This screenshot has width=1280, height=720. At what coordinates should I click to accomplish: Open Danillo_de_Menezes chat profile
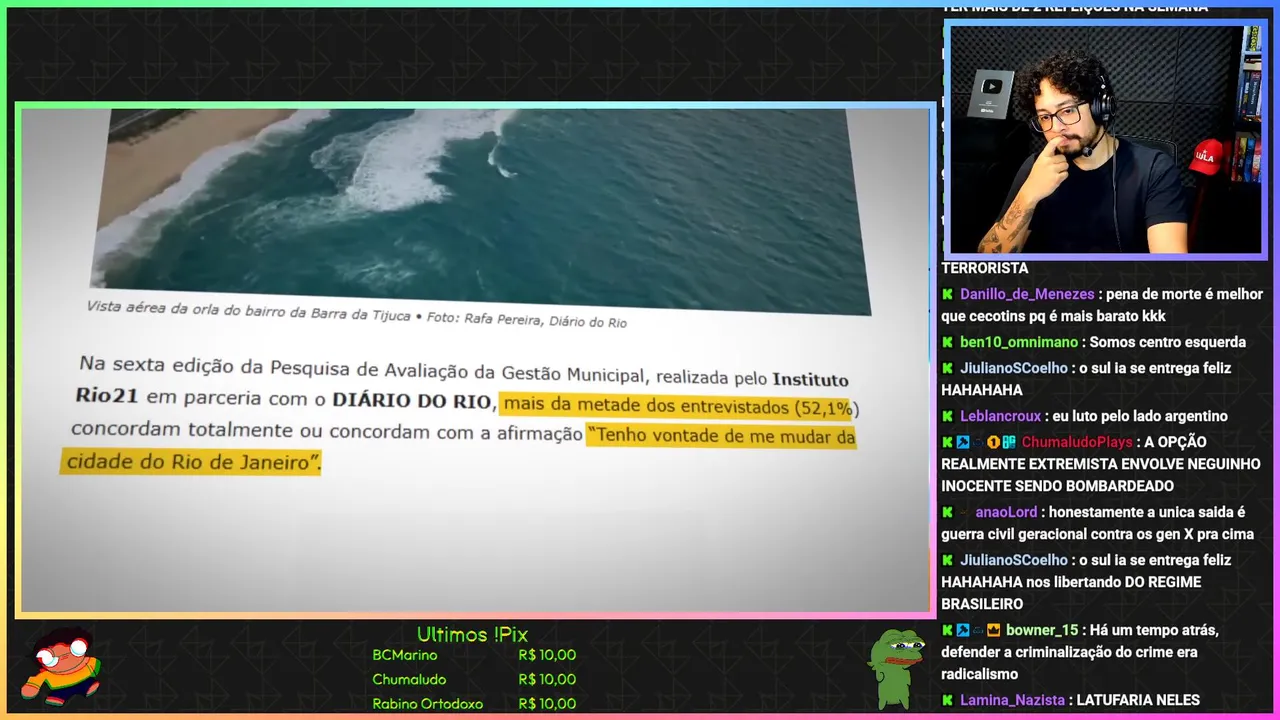(1027, 294)
